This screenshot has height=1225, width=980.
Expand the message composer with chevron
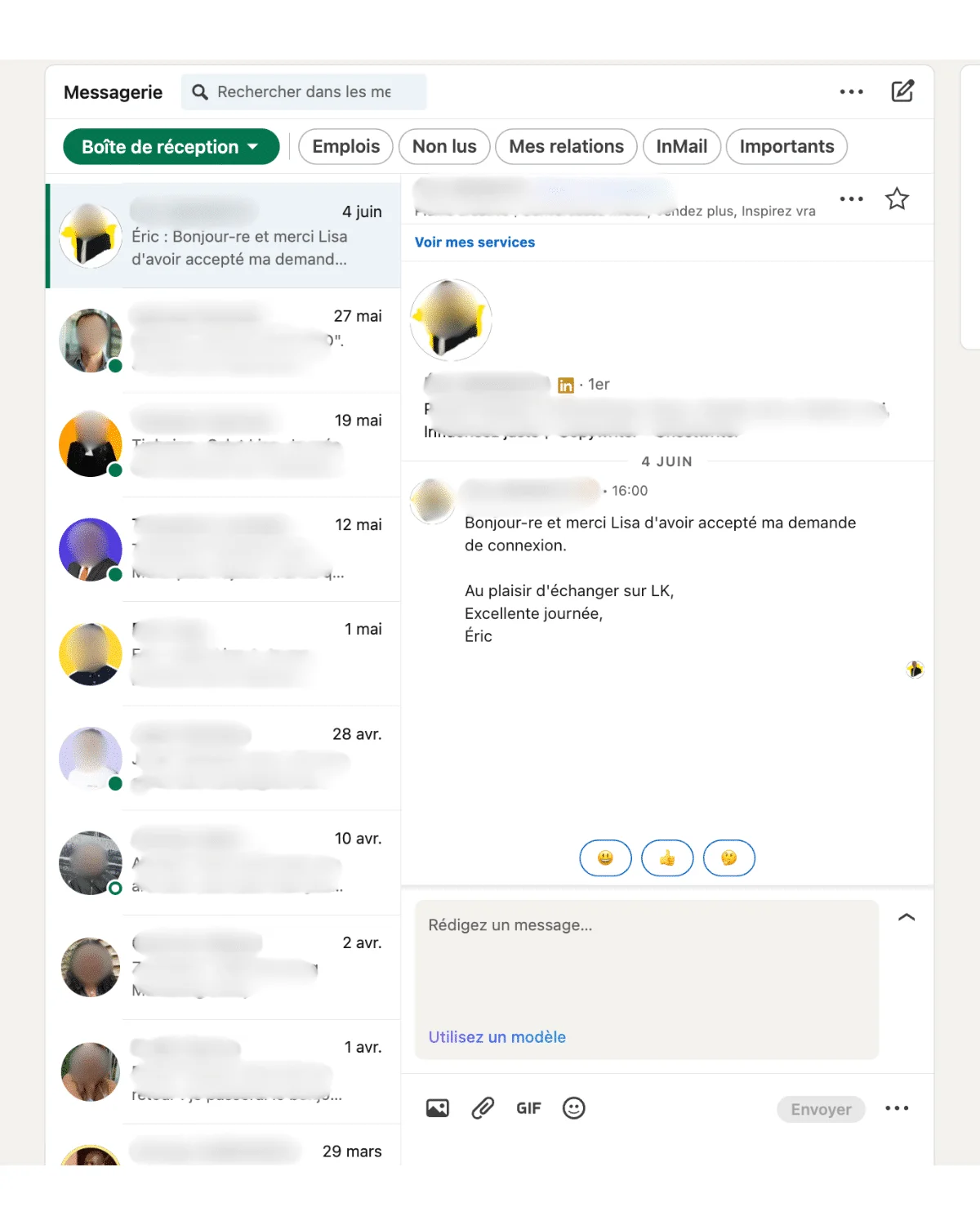coord(906,917)
